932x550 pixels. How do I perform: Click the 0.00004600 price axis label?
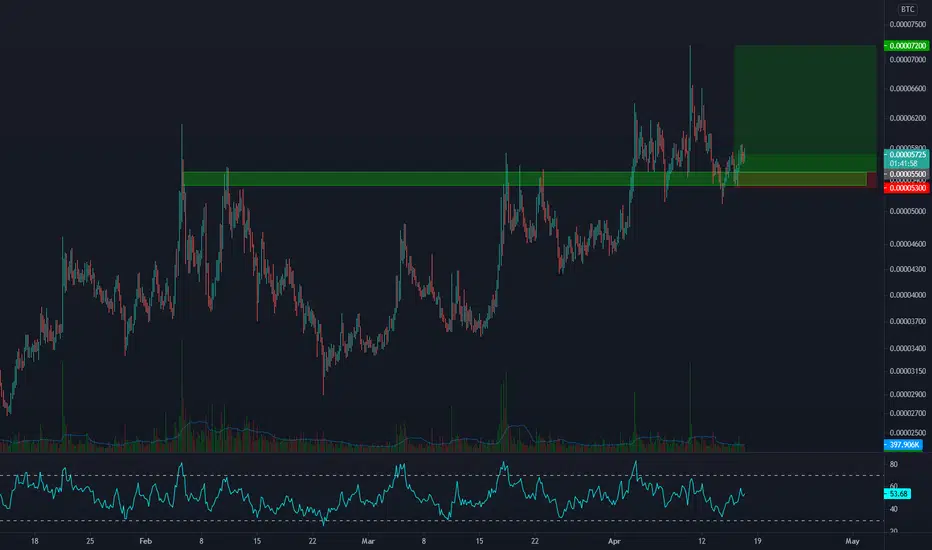(x=908, y=244)
